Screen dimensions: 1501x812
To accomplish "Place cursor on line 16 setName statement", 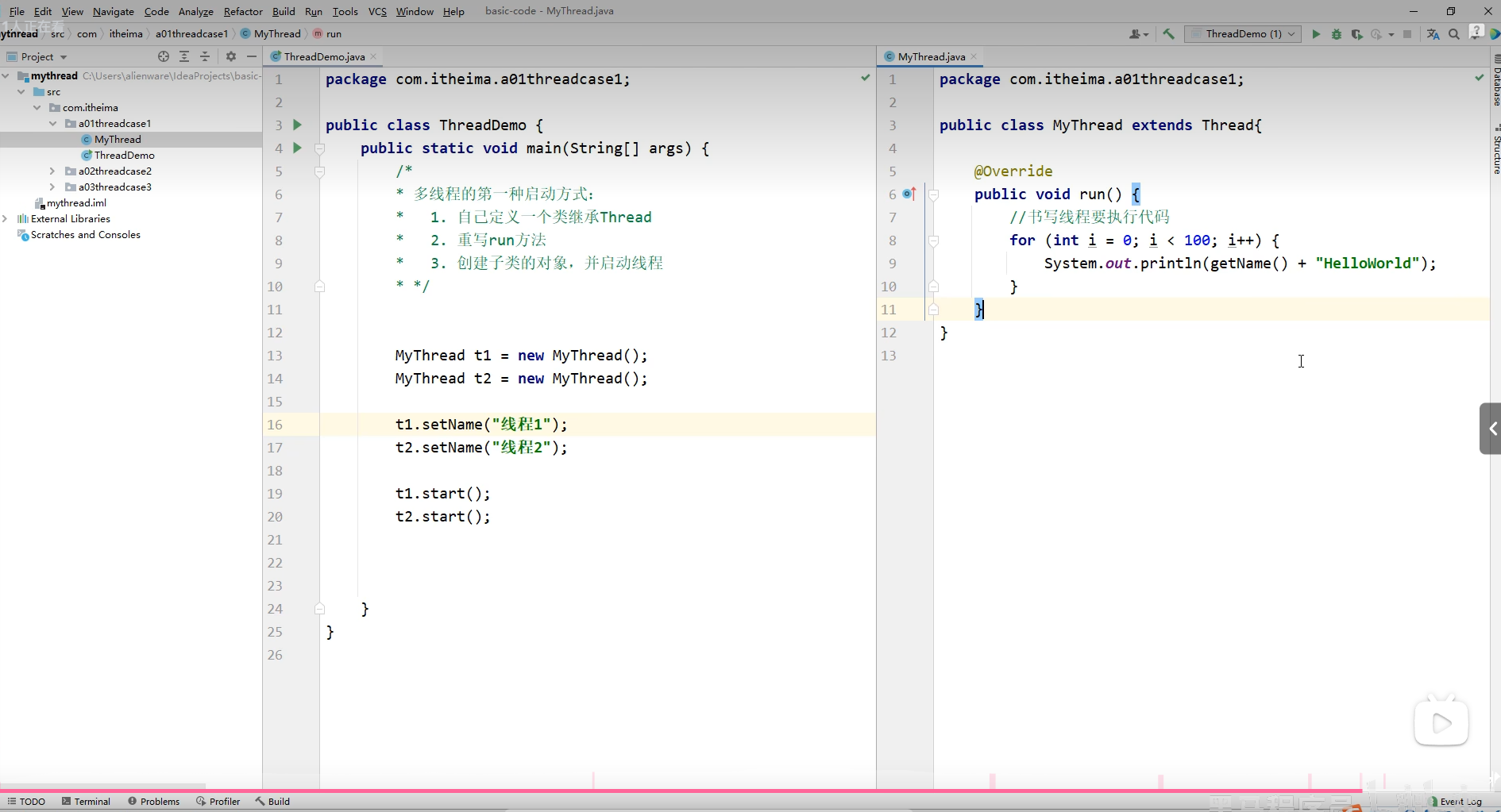I will tap(481, 425).
